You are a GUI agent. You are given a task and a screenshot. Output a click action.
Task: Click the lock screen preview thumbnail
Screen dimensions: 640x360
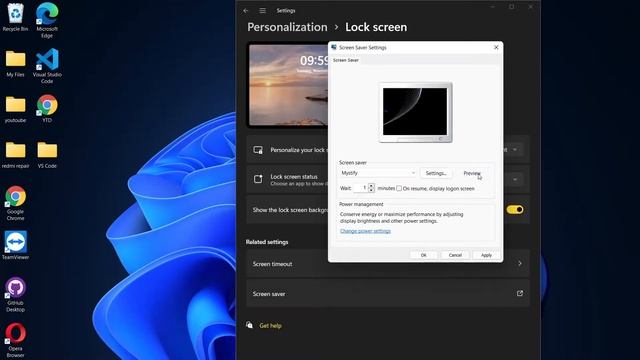[288, 85]
